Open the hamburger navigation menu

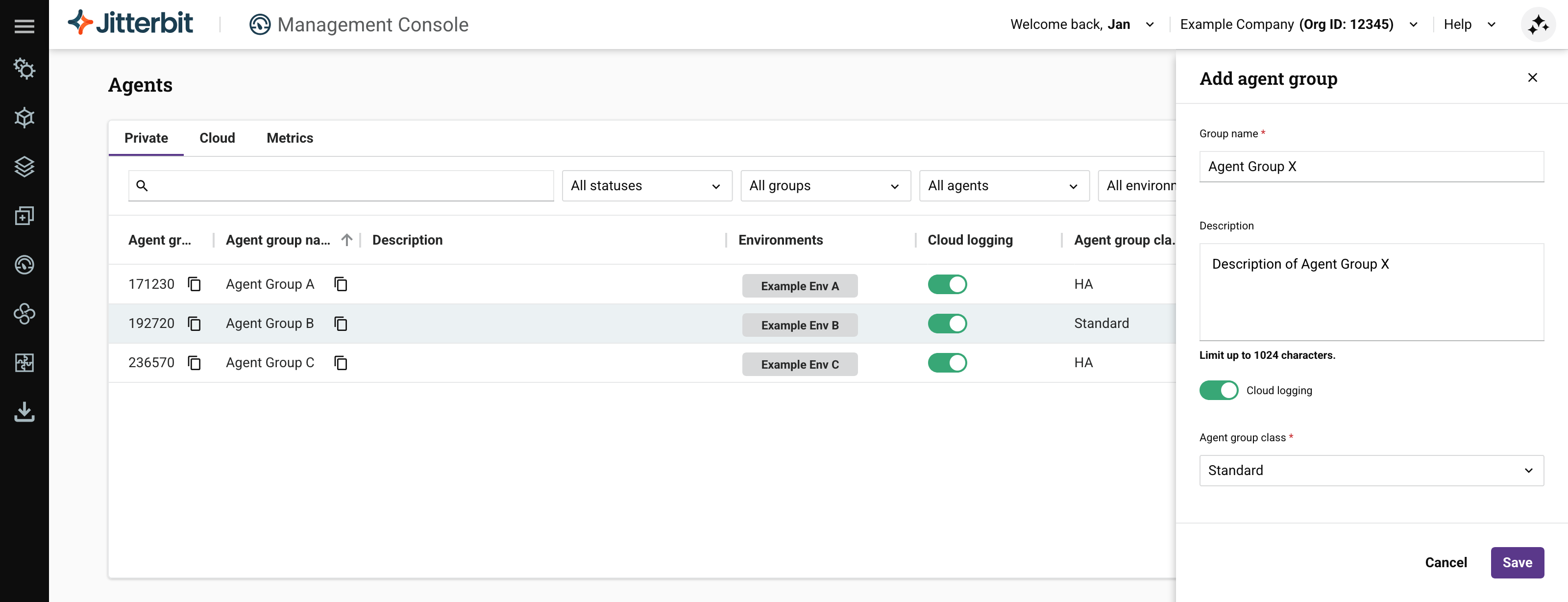[x=24, y=26]
